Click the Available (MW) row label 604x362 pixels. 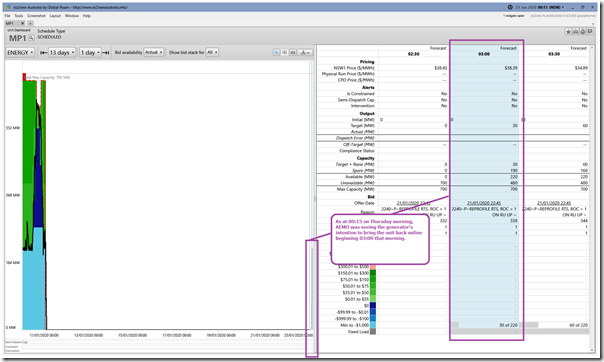point(359,177)
